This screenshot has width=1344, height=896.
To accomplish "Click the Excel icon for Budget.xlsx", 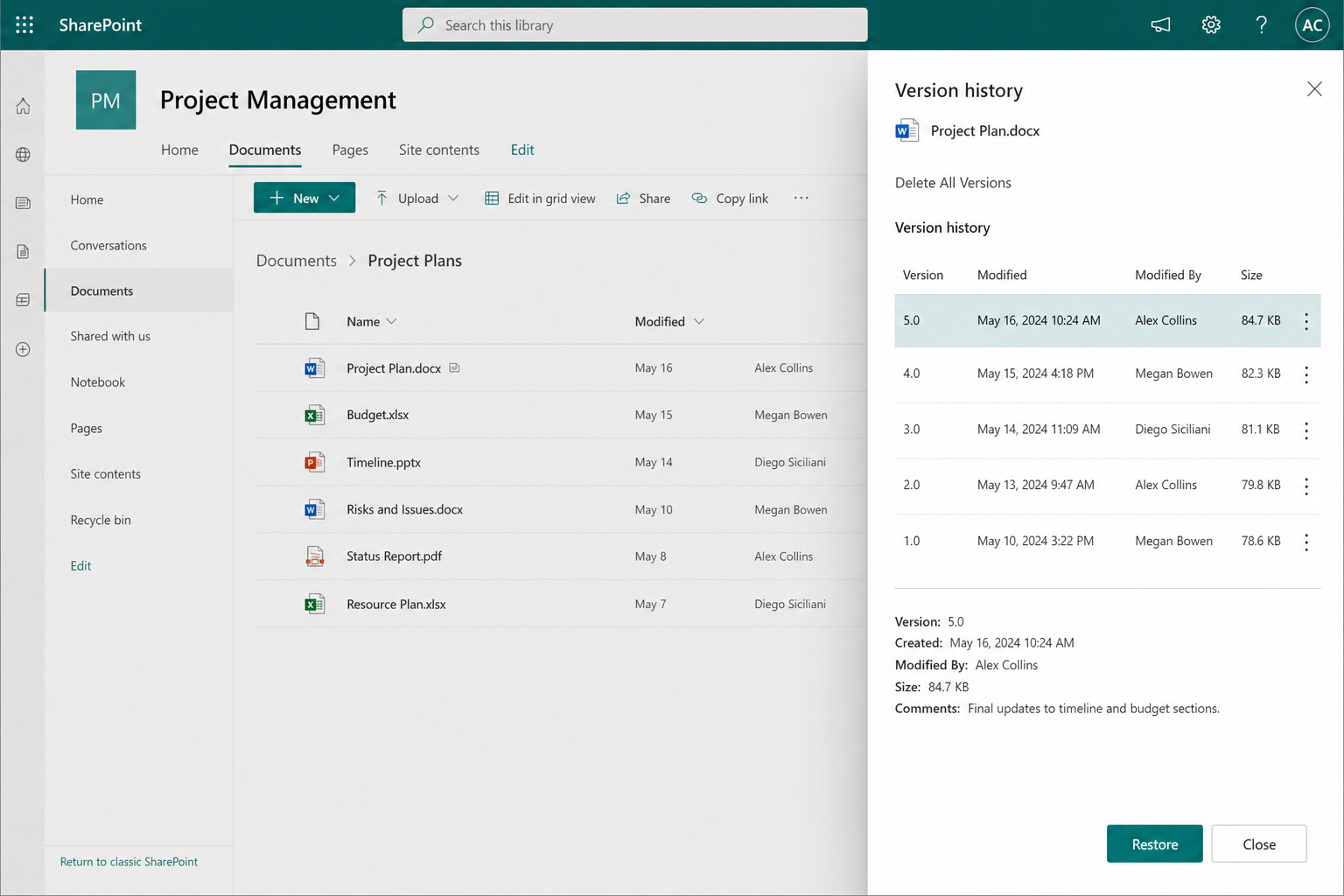I will pyautogui.click(x=314, y=415).
